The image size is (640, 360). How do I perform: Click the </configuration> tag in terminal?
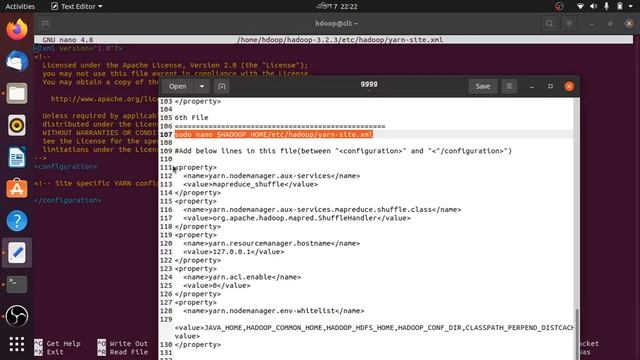[68, 200]
